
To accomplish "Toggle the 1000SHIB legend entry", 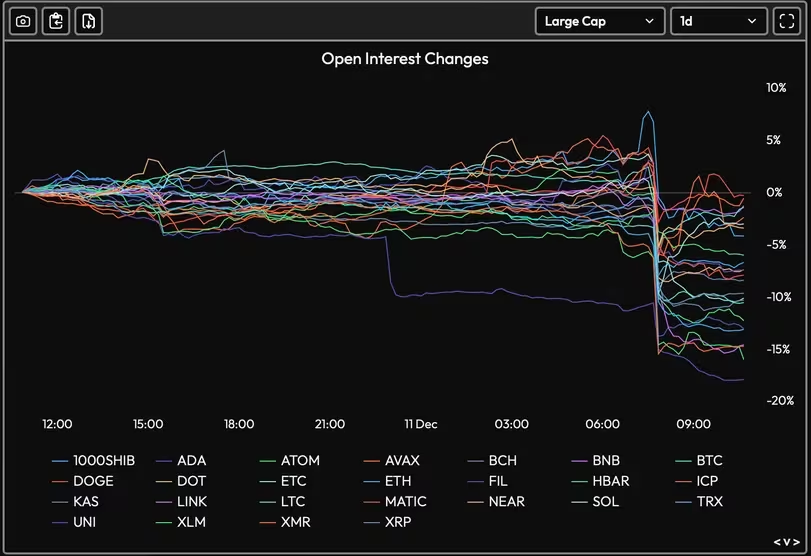I will 104,461.
